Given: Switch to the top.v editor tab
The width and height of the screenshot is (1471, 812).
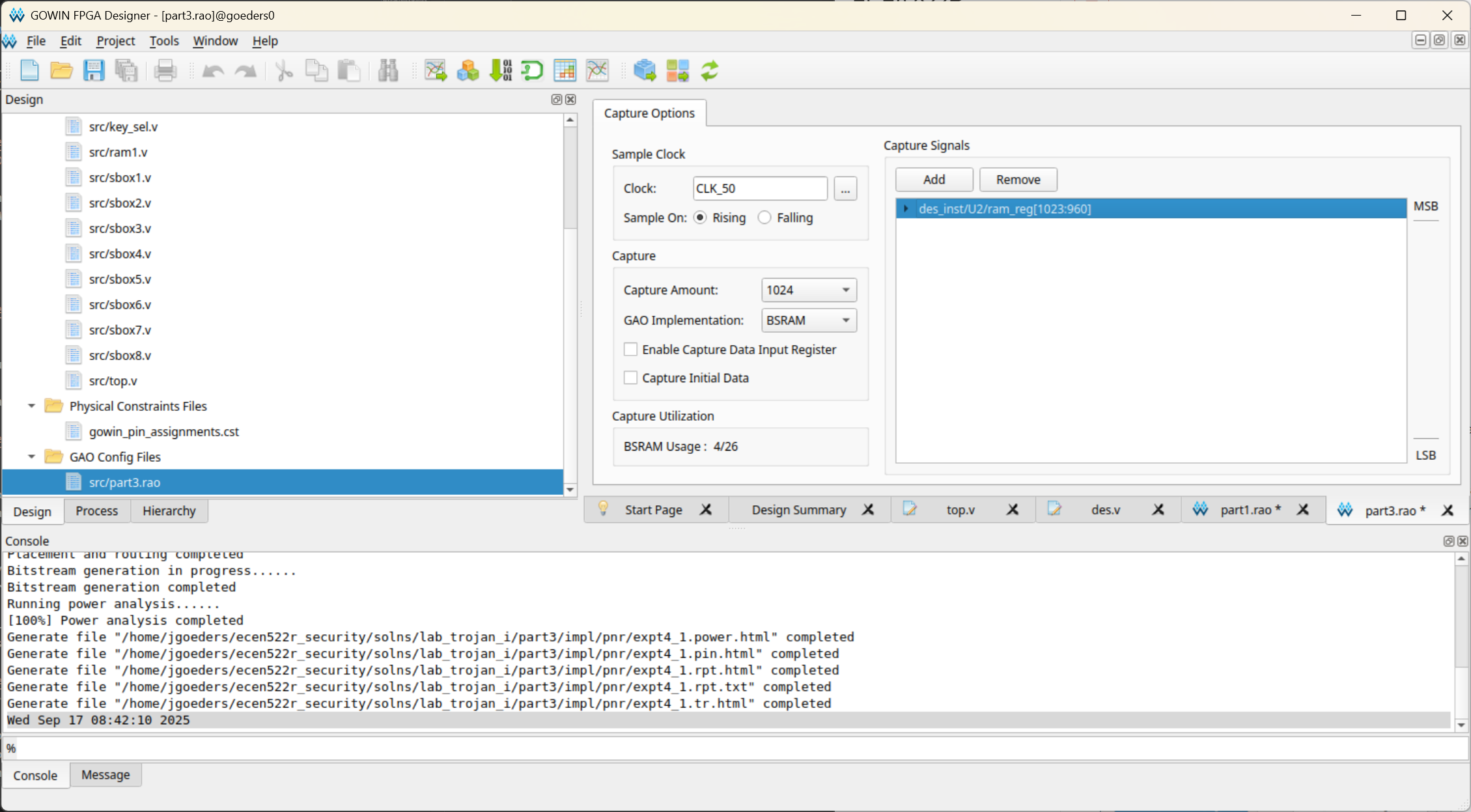Looking at the screenshot, I should [x=960, y=510].
